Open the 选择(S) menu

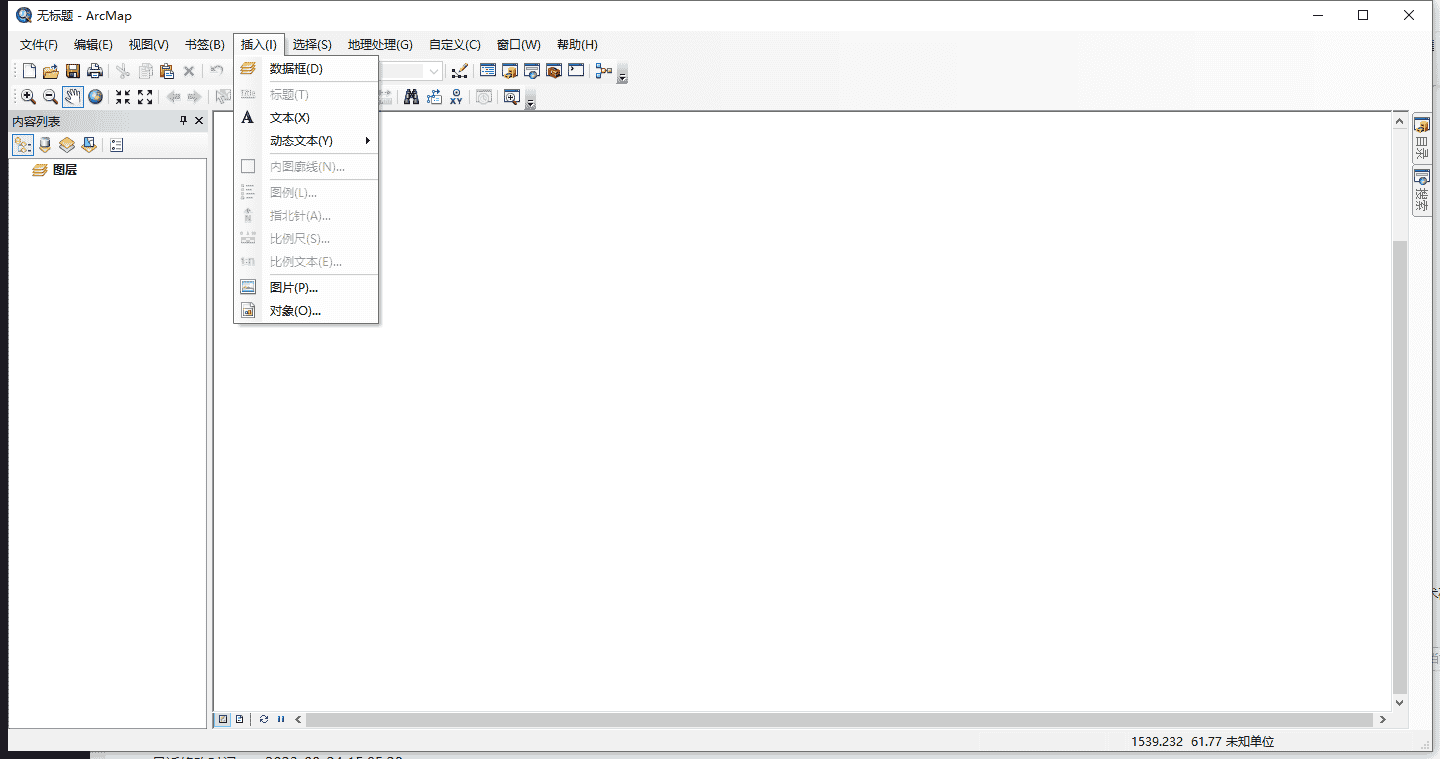312,45
